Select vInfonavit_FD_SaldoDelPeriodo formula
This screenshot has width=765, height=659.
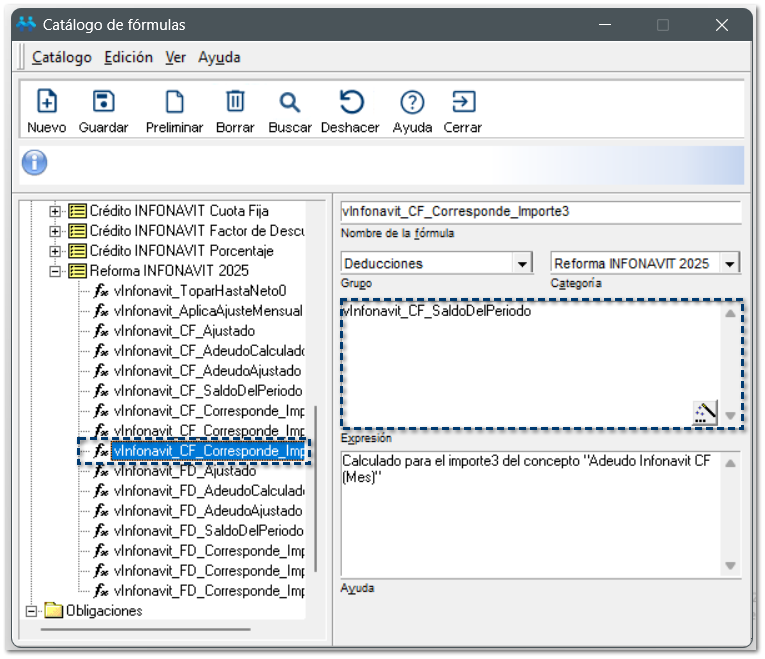point(207,531)
